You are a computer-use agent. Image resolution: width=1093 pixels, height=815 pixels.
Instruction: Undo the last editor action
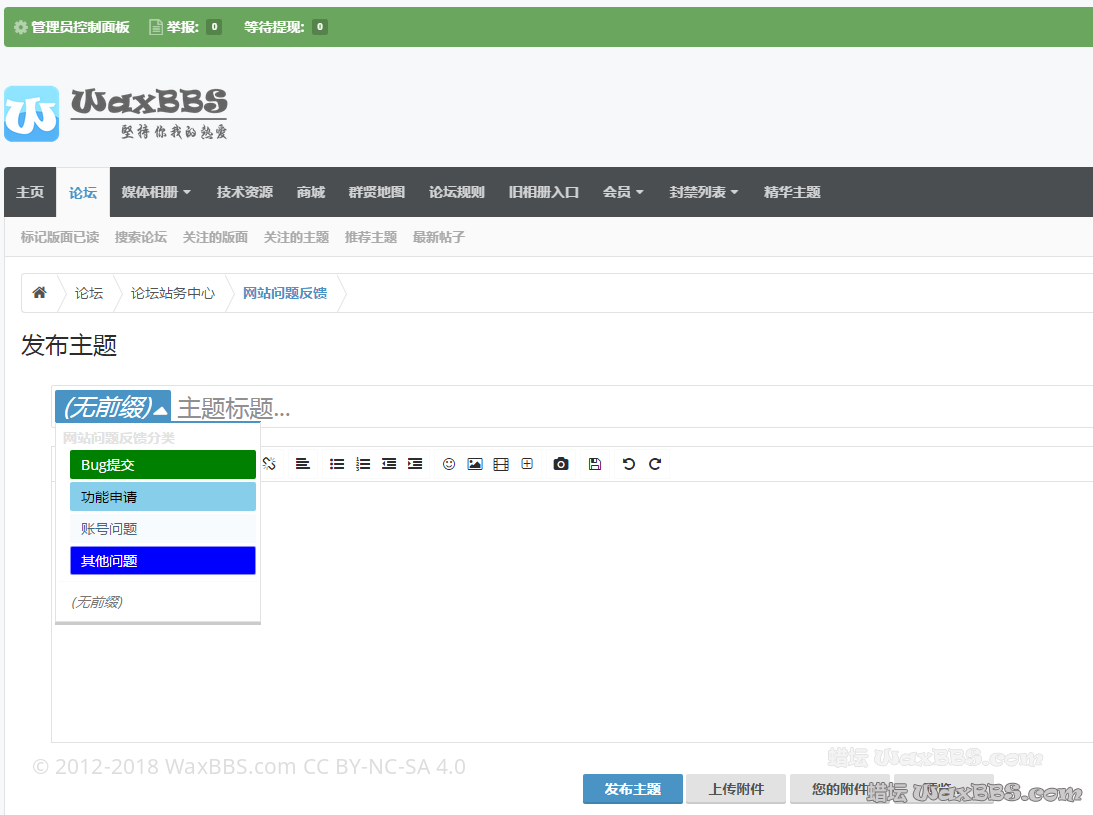628,464
